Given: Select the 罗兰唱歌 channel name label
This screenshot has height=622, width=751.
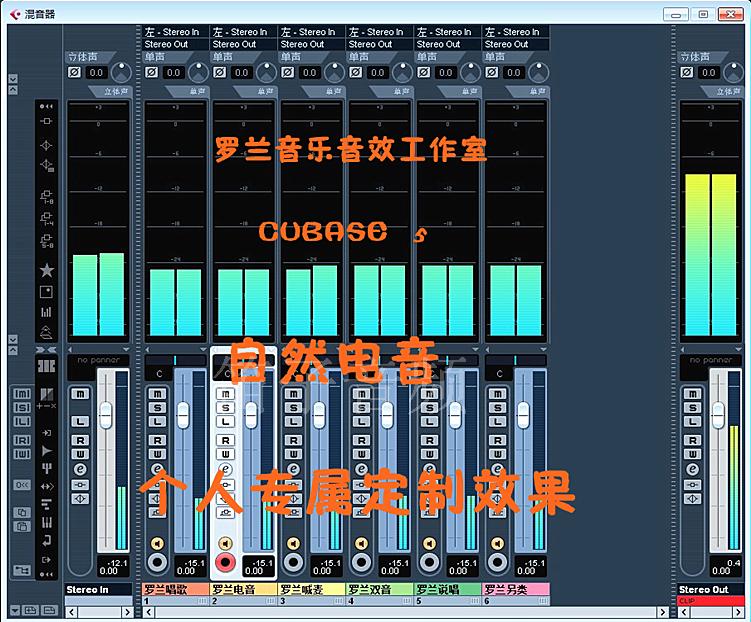Looking at the screenshot, I should 176,589.
